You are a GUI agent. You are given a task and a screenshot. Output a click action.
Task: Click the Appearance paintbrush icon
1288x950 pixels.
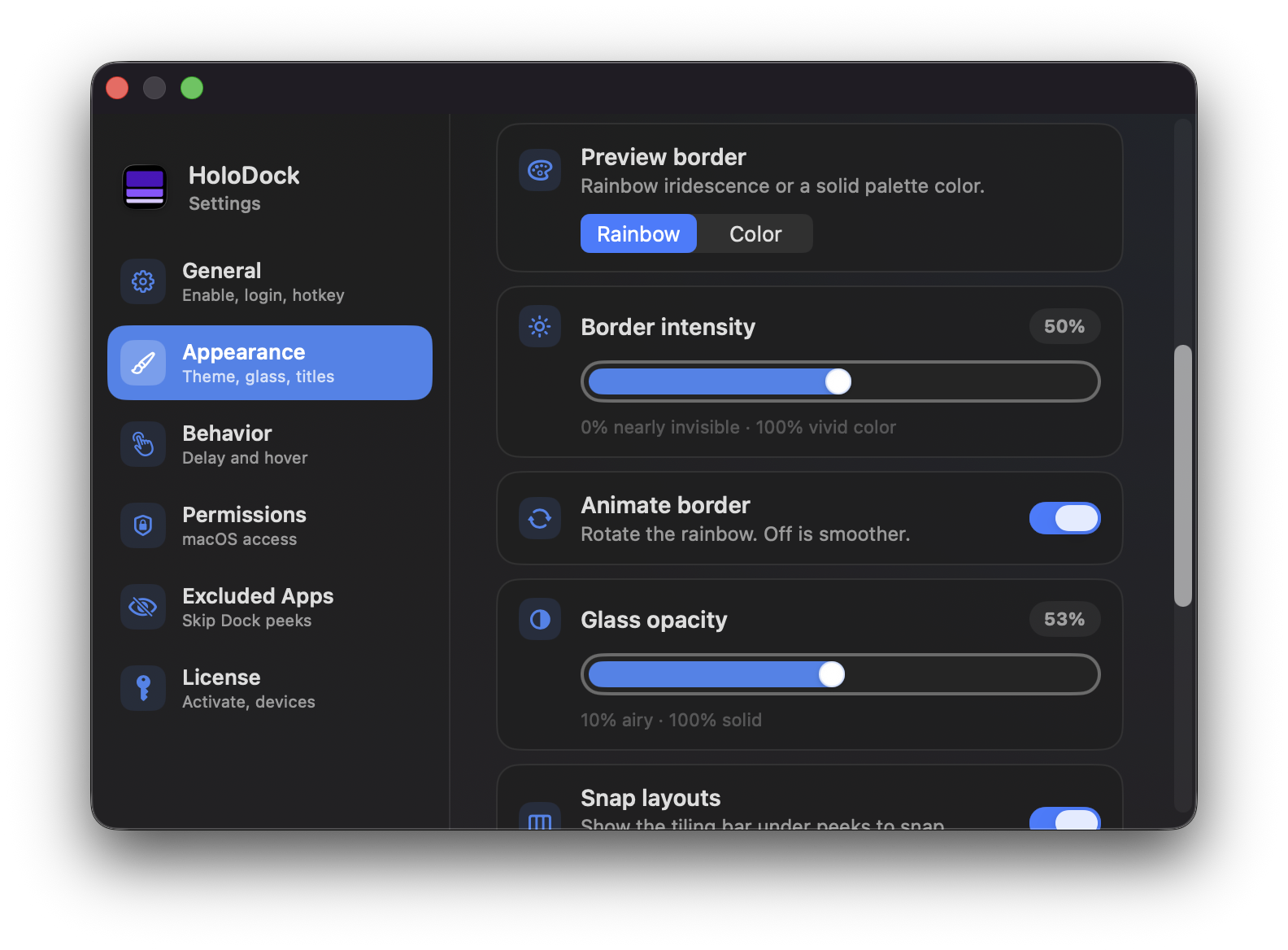pyautogui.click(x=143, y=363)
